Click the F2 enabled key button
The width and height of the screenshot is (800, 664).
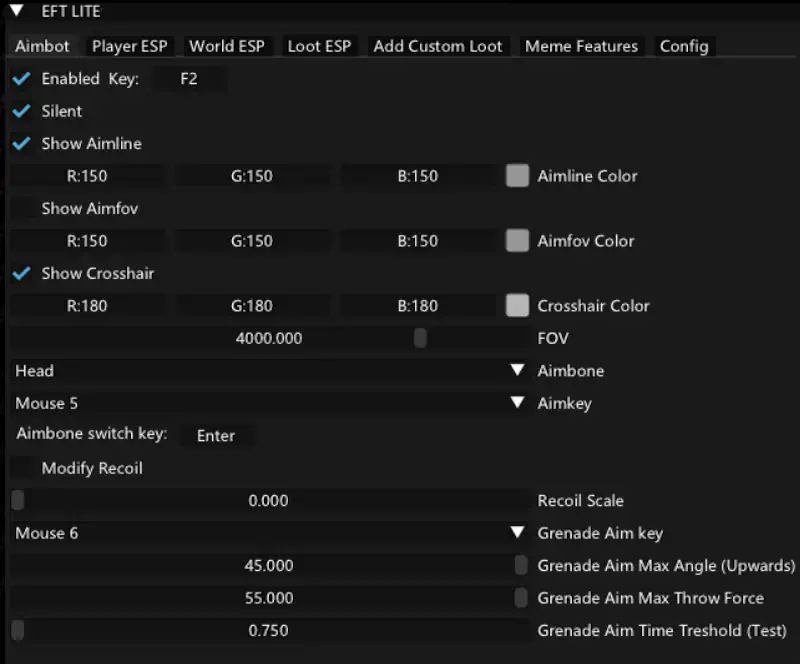[x=189, y=79]
